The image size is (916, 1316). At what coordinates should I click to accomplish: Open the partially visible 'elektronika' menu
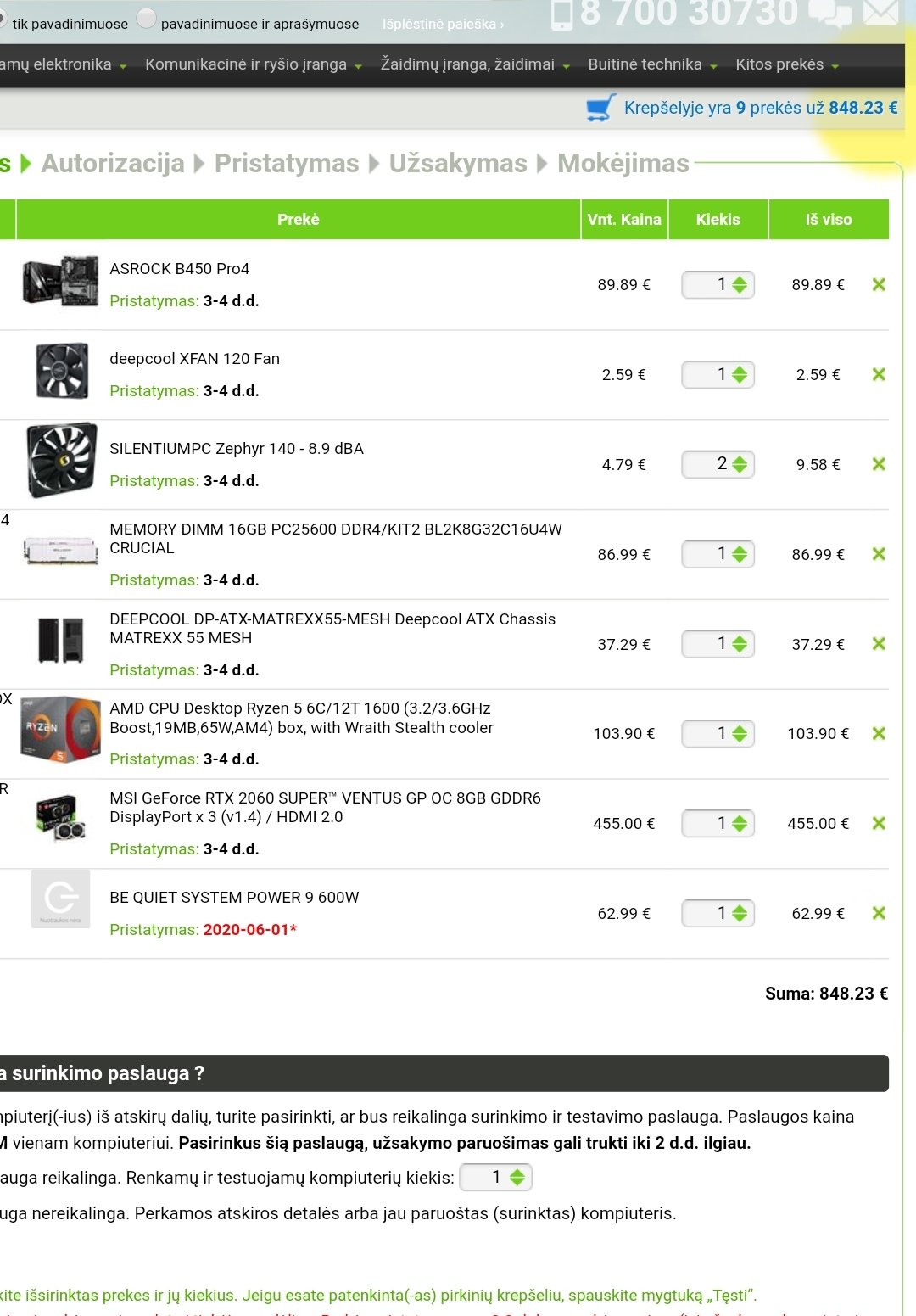coord(63,64)
